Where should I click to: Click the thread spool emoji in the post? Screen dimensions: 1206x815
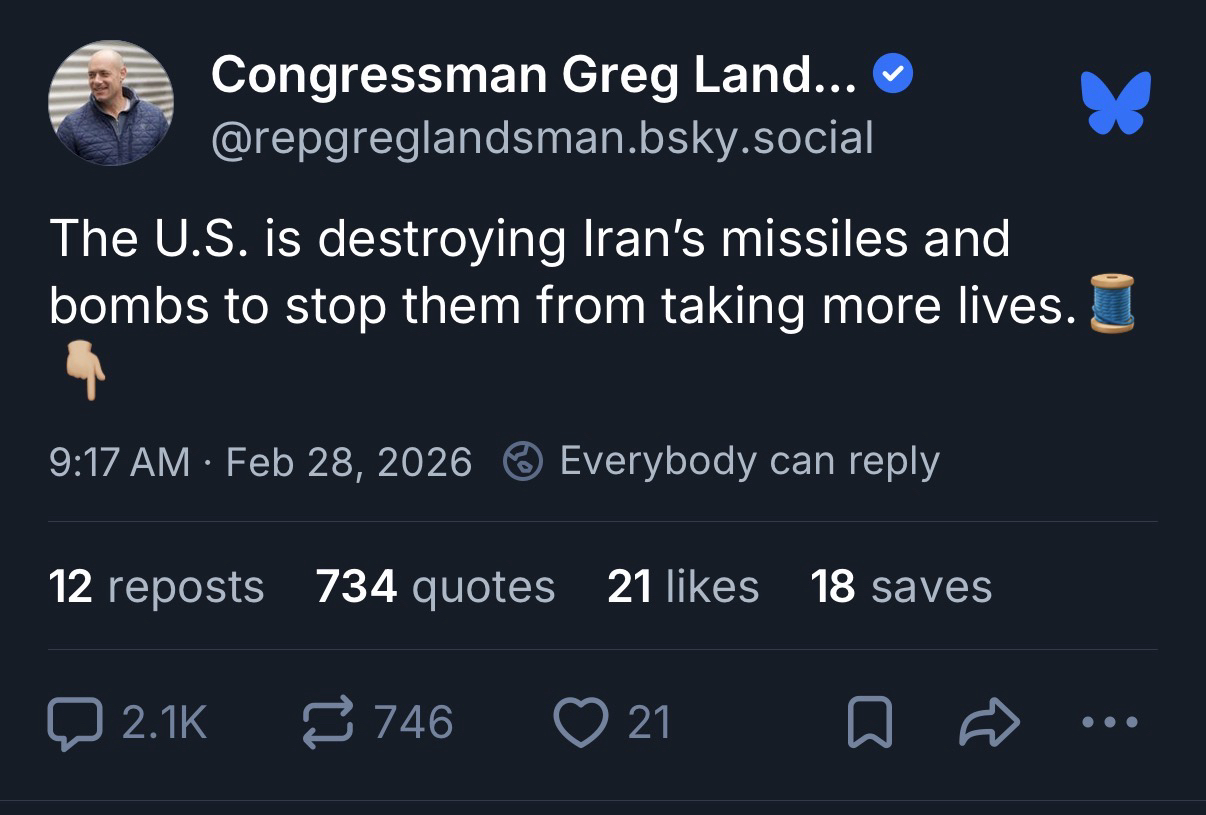[1113, 303]
